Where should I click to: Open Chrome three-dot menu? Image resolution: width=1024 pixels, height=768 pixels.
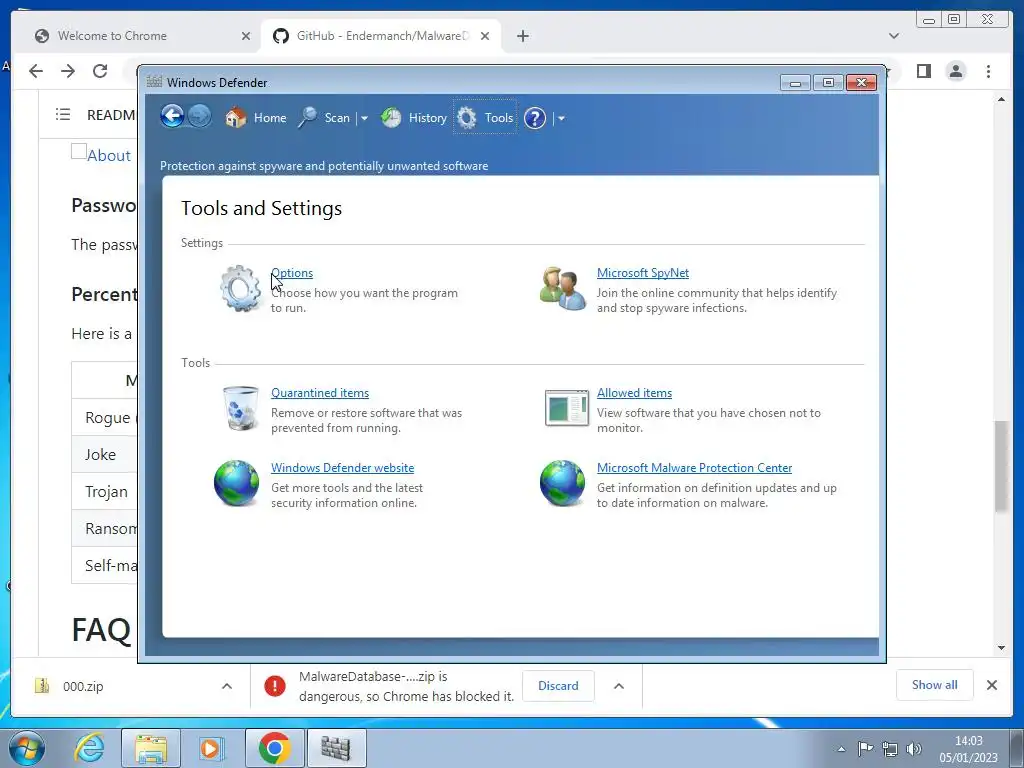(989, 71)
